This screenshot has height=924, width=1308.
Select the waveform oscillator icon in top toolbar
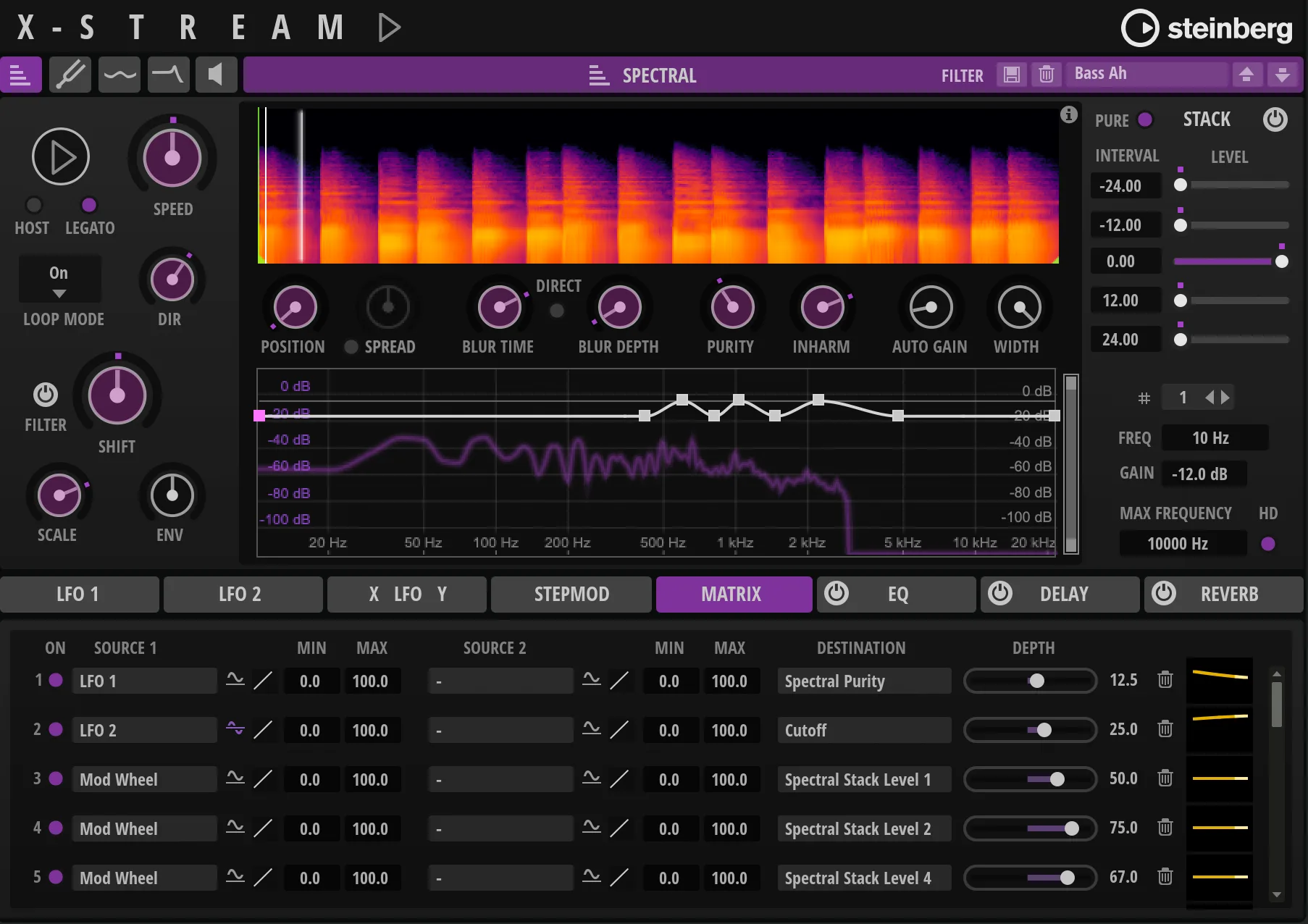(119, 75)
